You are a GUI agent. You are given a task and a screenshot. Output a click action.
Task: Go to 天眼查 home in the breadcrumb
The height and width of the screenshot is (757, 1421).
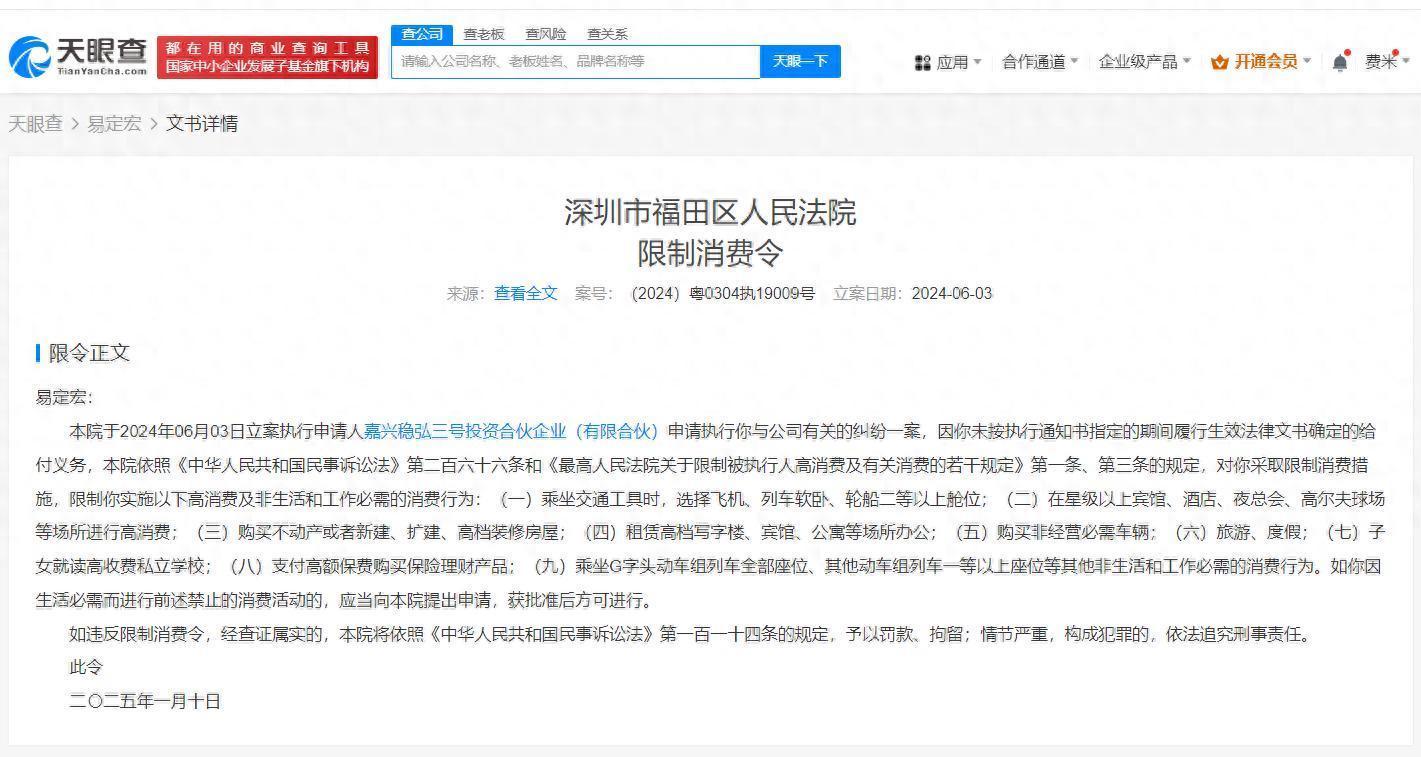35,124
